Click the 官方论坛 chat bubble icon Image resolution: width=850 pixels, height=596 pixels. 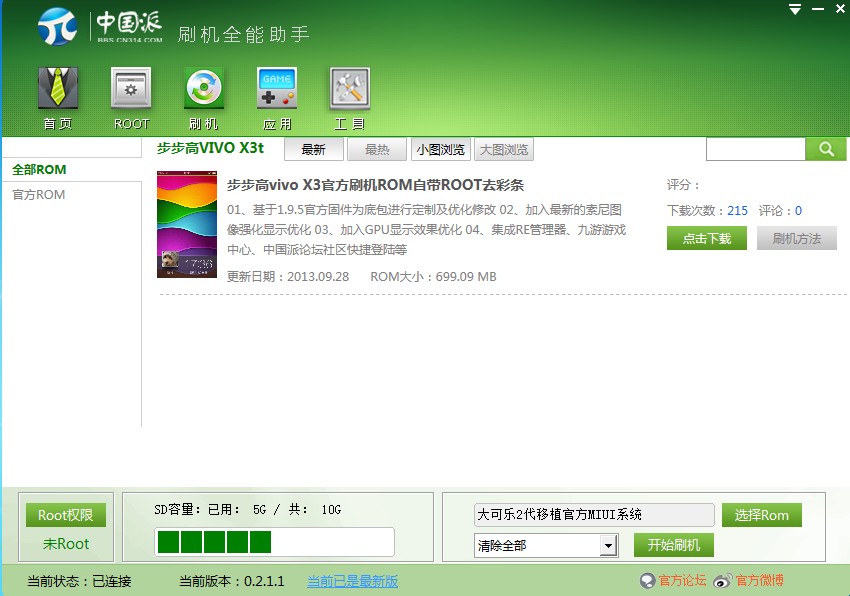click(x=647, y=581)
